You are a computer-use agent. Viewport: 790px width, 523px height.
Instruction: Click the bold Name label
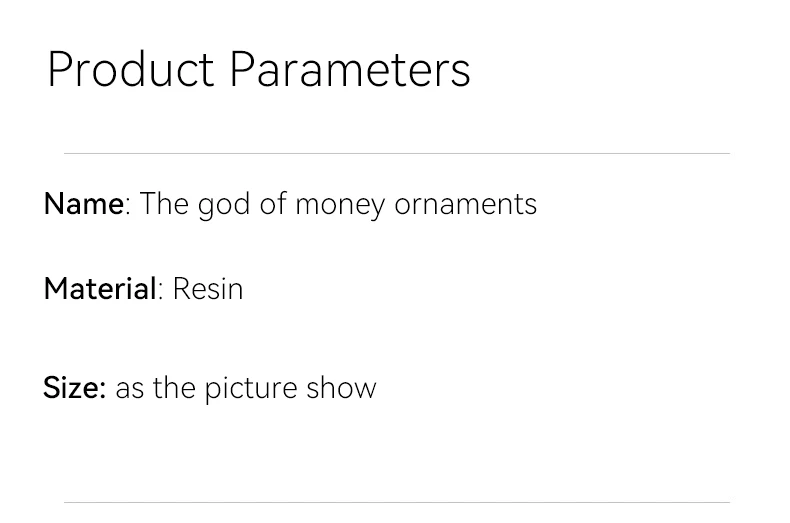(84, 204)
